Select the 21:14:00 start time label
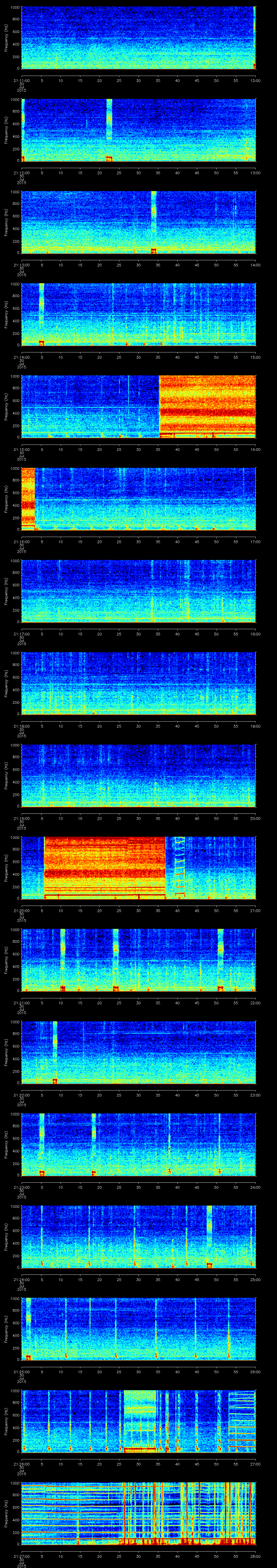This screenshot has width=277, height=1568. [21, 357]
